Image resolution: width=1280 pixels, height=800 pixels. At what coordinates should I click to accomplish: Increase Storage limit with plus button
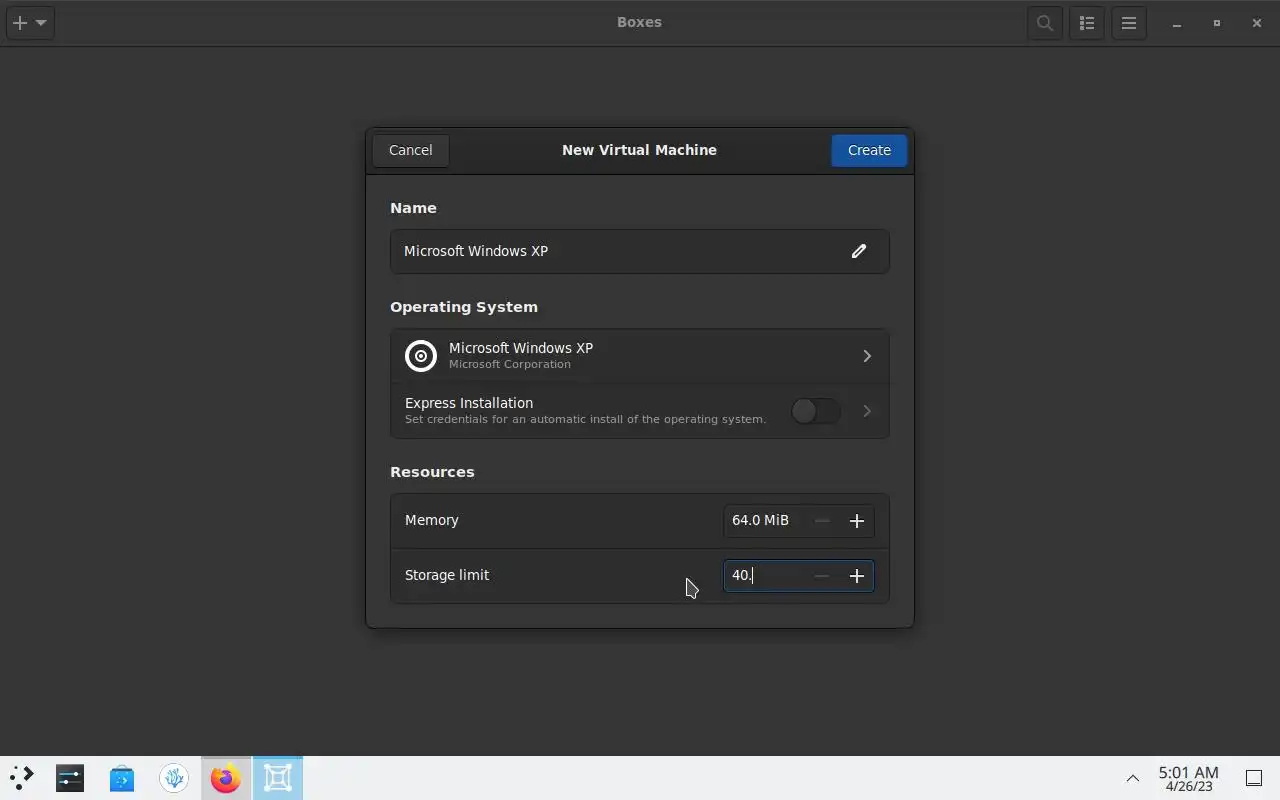coord(857,576)
